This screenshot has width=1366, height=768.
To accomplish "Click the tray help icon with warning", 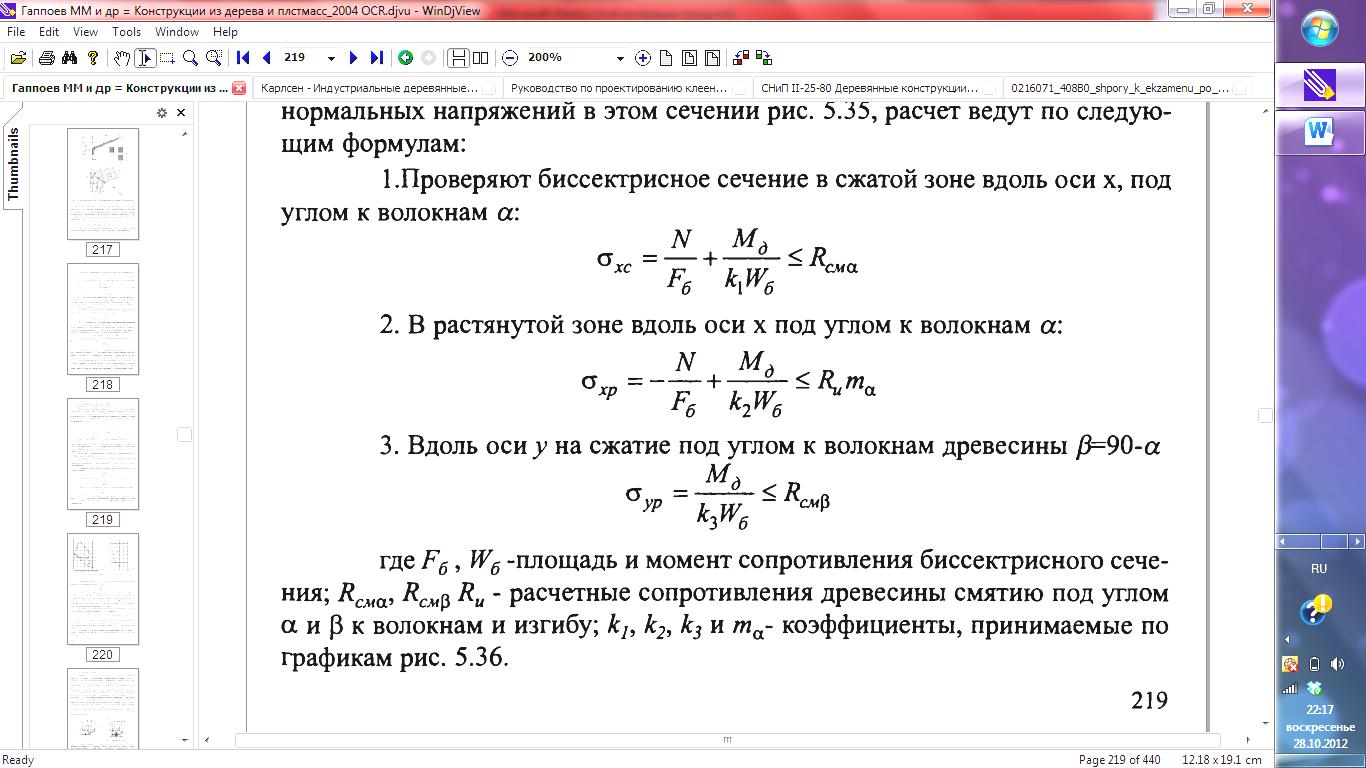I will [x=1315, y=609].
